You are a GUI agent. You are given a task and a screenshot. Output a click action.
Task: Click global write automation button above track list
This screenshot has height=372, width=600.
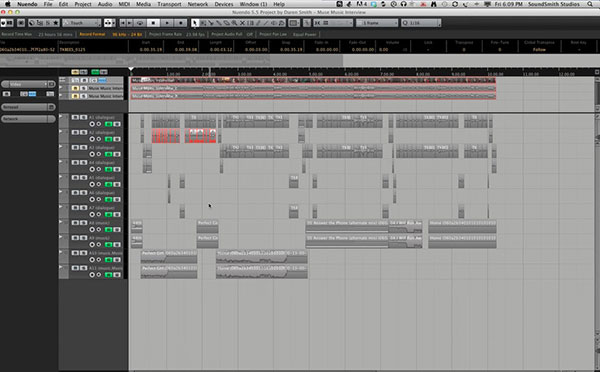103,72
